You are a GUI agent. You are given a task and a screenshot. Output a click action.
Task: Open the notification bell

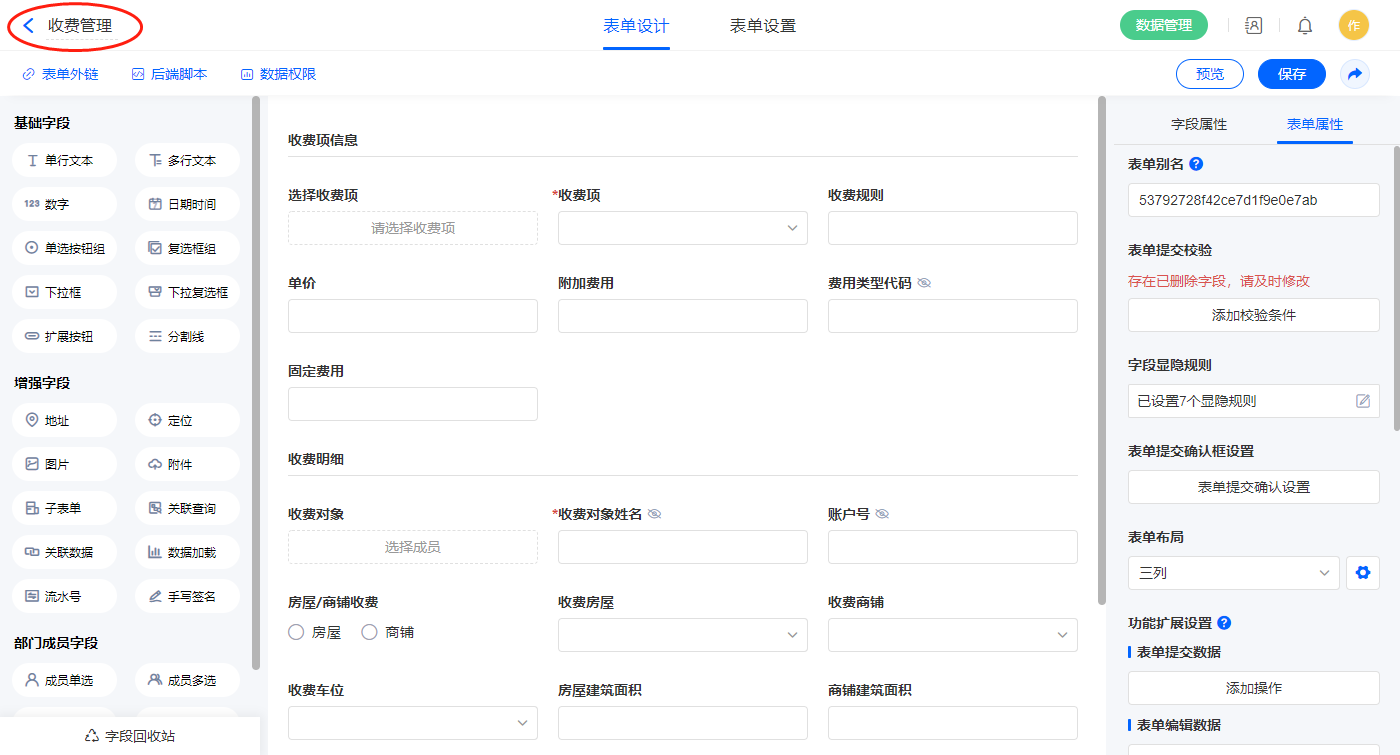pos(1305,26)
